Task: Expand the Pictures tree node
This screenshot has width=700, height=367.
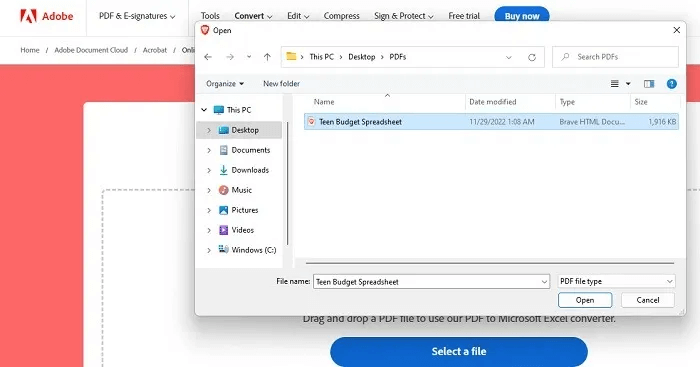Action: [209, 210]
